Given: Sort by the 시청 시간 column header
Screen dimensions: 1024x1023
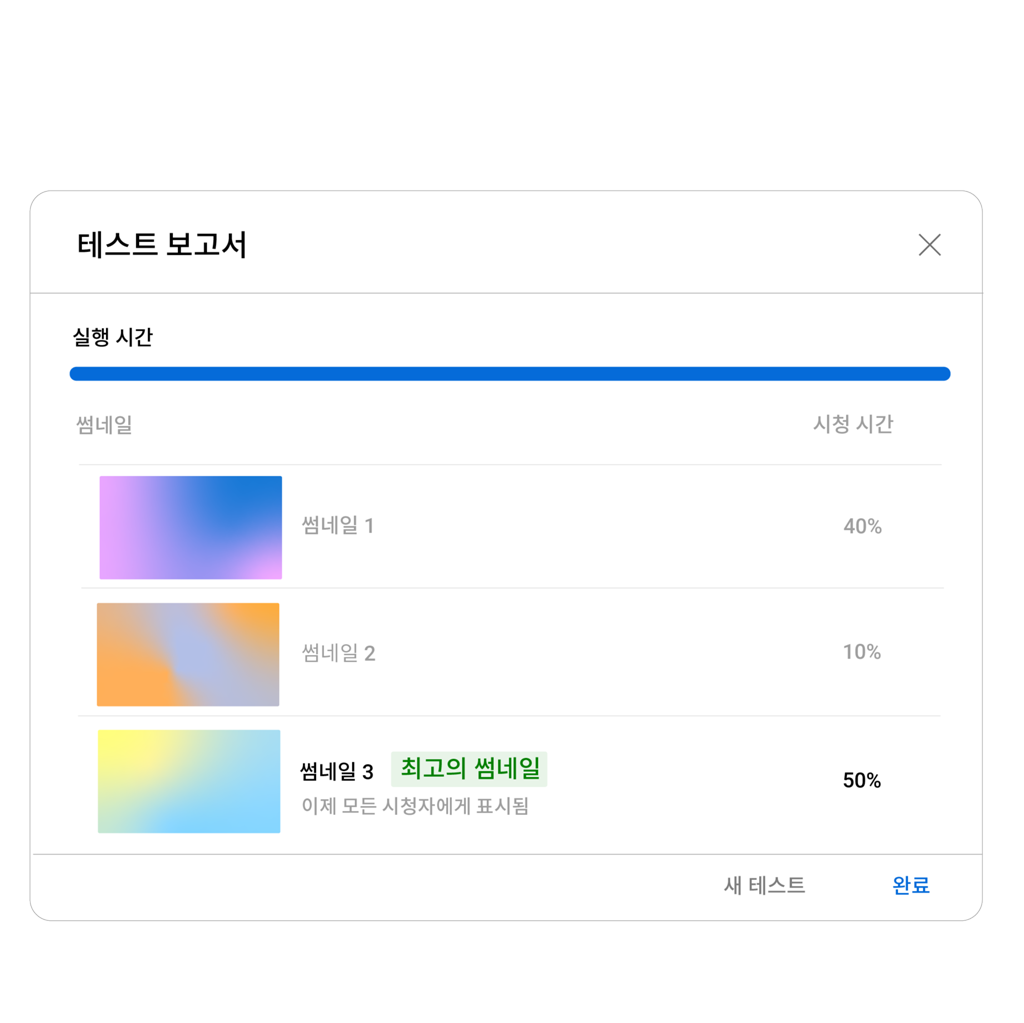Looking at the screenshot, I should 854,424.
